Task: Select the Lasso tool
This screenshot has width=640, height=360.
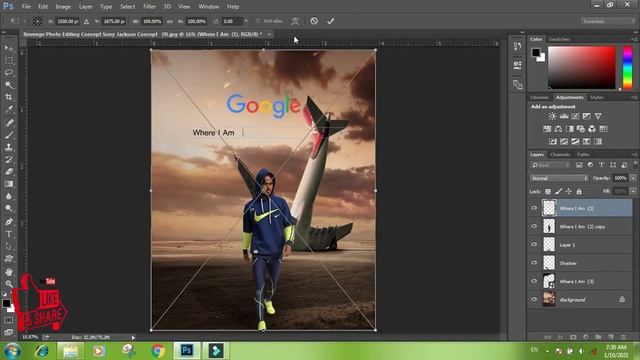Action: pyautogui.click(x=9, y=73)
